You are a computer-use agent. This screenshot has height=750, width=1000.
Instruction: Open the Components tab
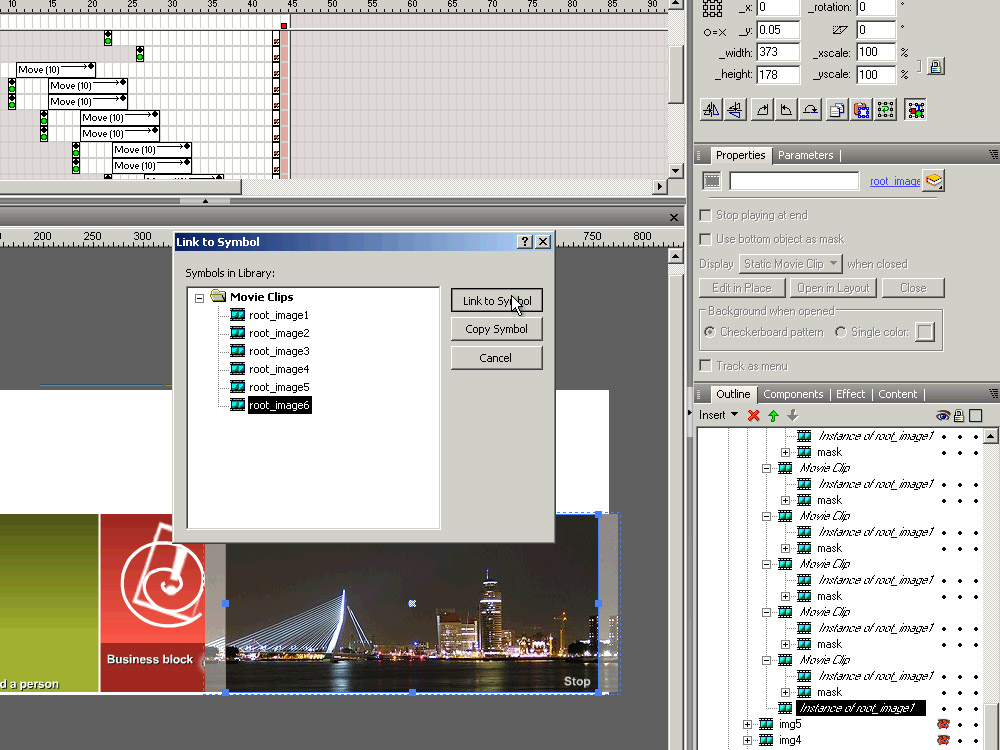click(793, 394)
